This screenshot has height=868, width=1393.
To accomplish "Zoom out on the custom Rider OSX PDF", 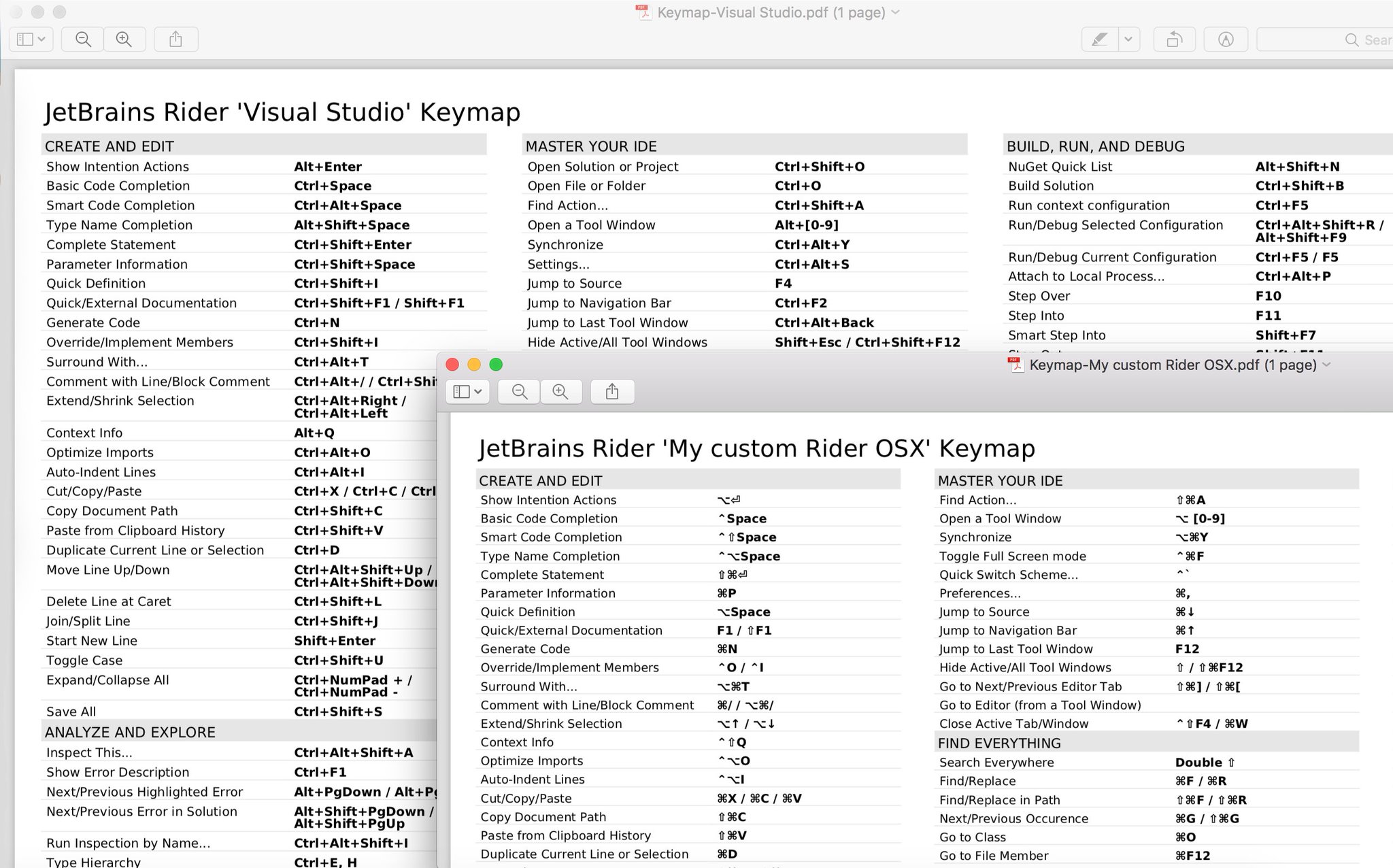I will point(518,392).
